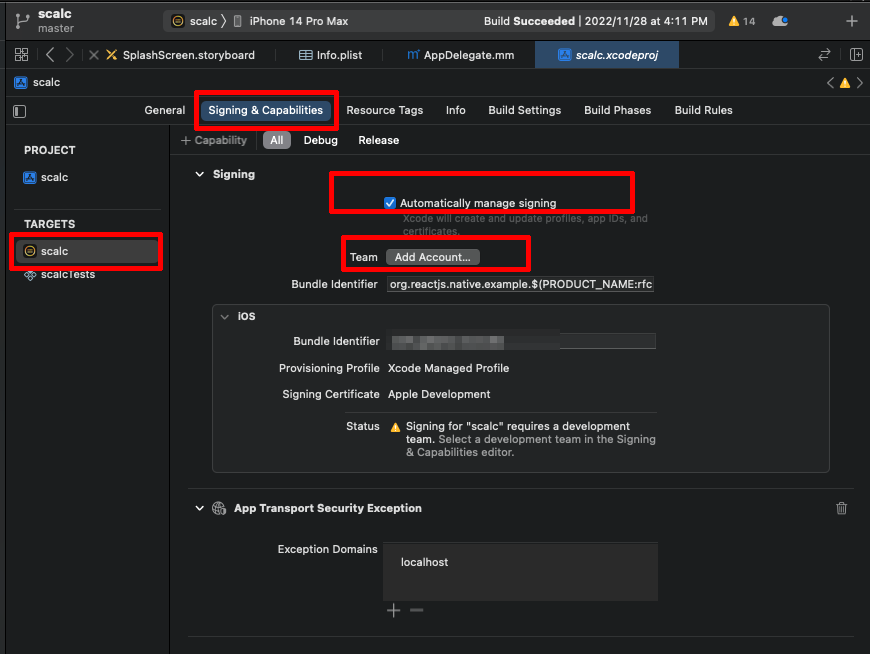The image size is (870, 654).
Task: Open the Info tab
Action: coord(456,110)
